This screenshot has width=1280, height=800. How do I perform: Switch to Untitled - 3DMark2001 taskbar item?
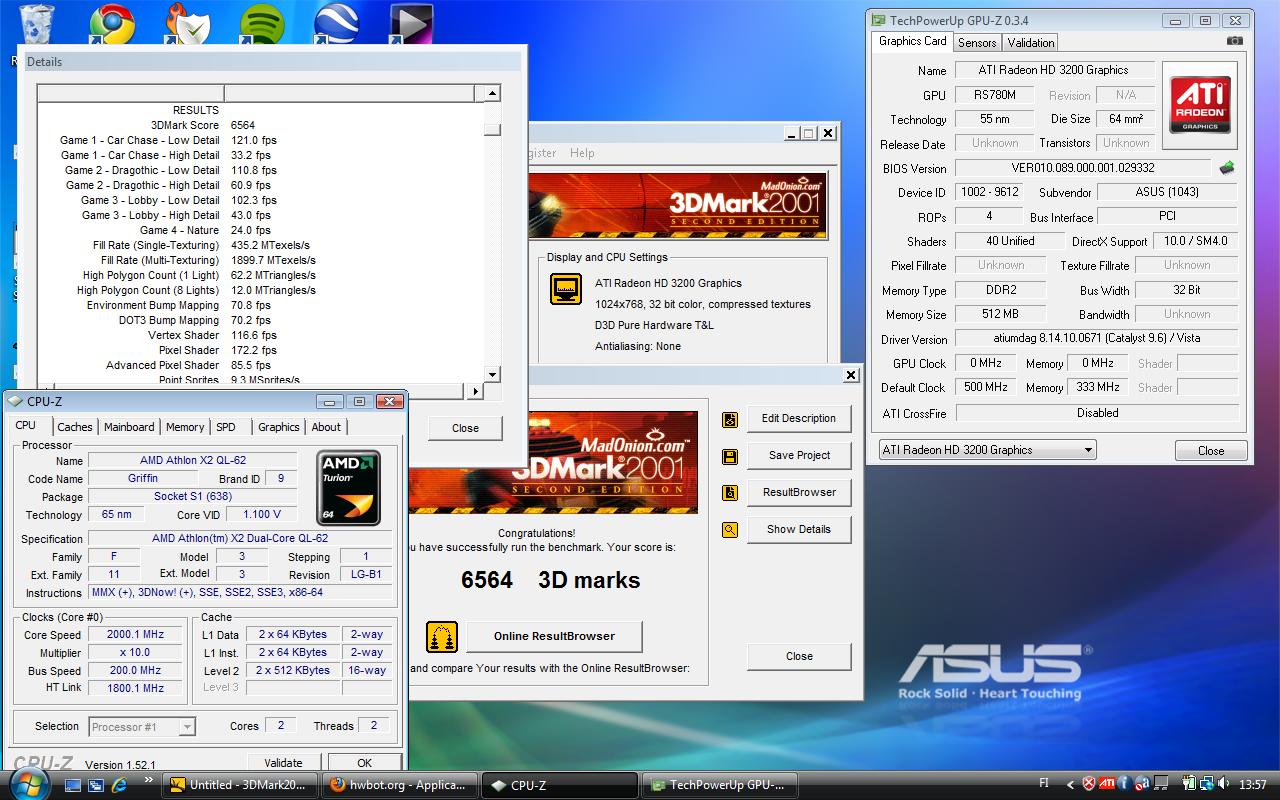(x=241, y=785)
